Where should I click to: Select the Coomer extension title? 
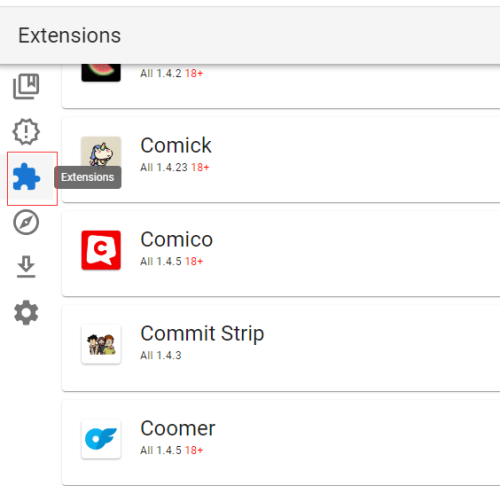click(178, 428)
